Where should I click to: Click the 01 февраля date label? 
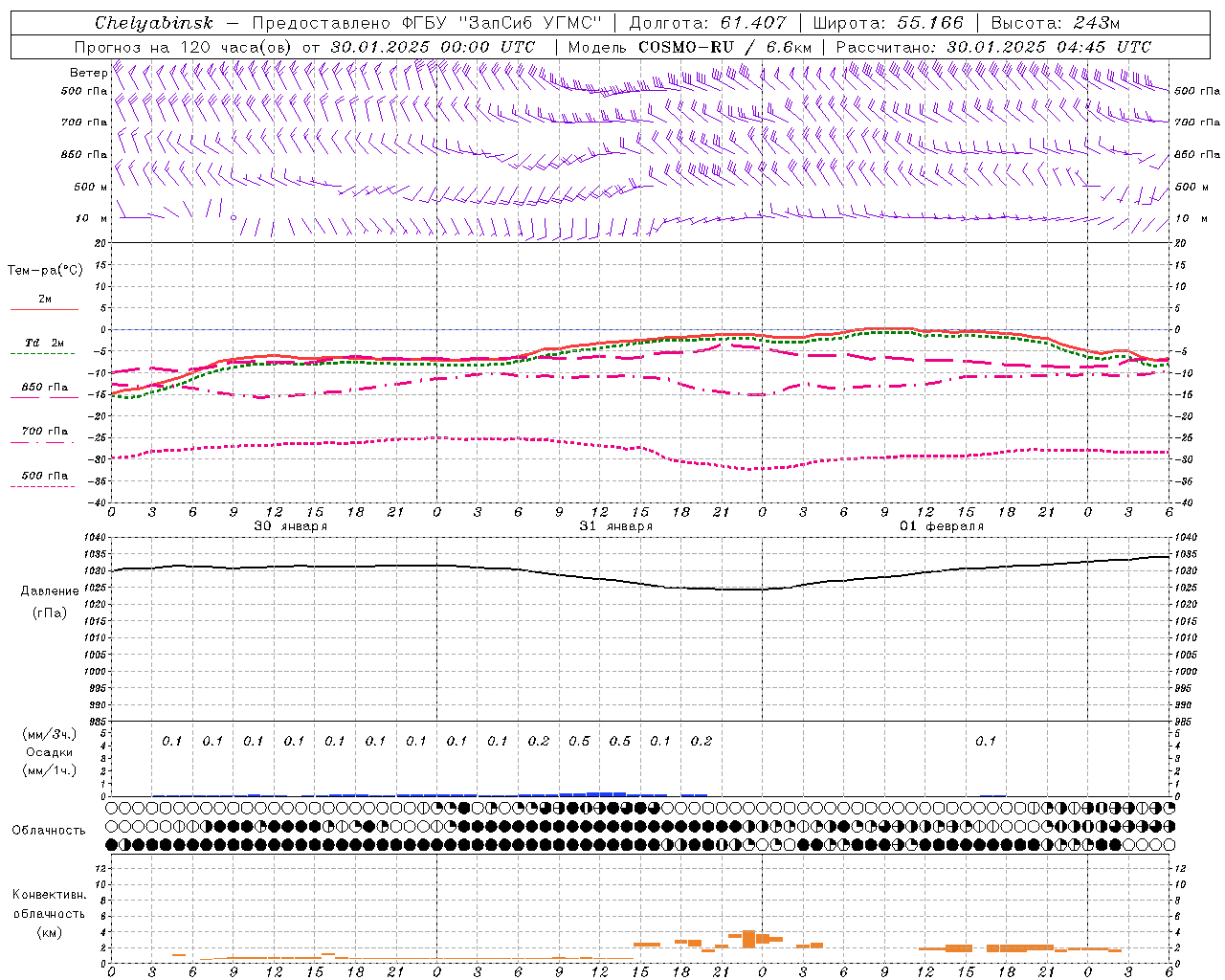coord(941,526)
